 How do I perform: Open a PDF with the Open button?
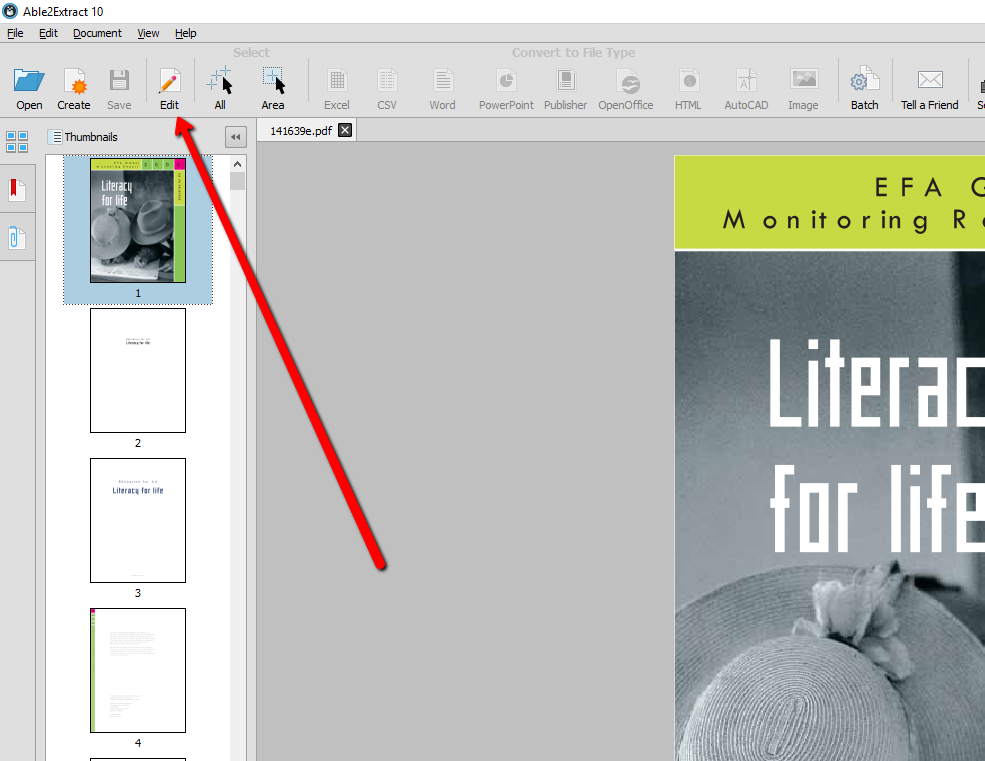tap(29, 88)
